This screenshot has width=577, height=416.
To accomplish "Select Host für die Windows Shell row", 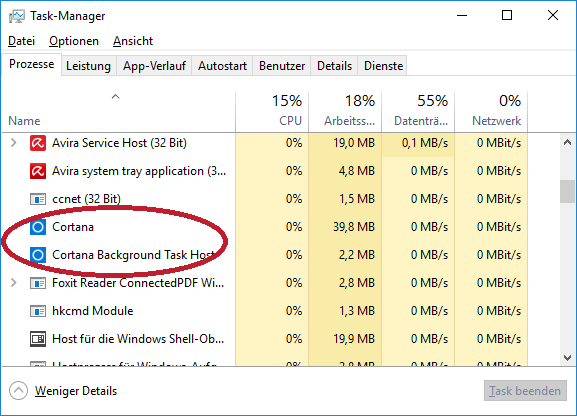I will [265, 339].
